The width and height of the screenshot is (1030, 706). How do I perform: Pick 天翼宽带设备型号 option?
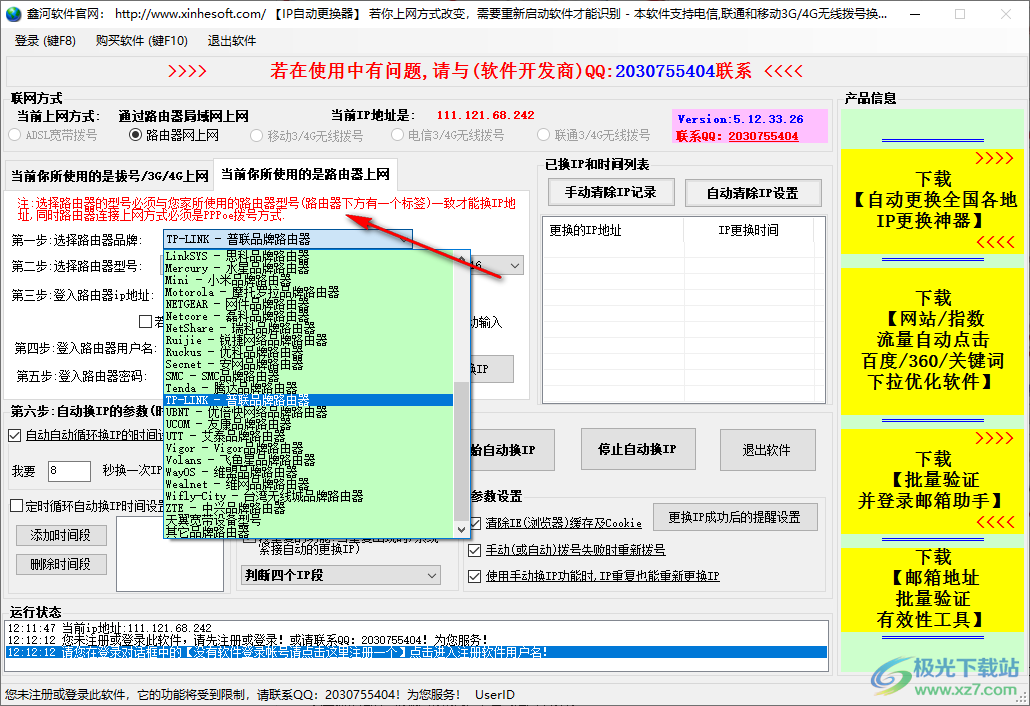[308, 520]
